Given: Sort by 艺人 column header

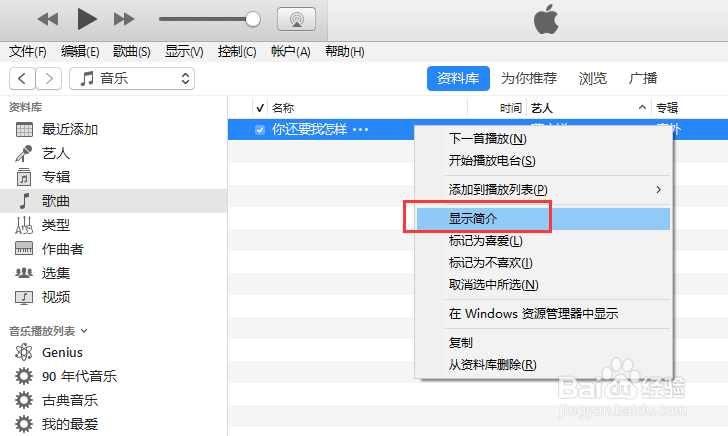Looking at the screenshot, I should coord(542,108).
